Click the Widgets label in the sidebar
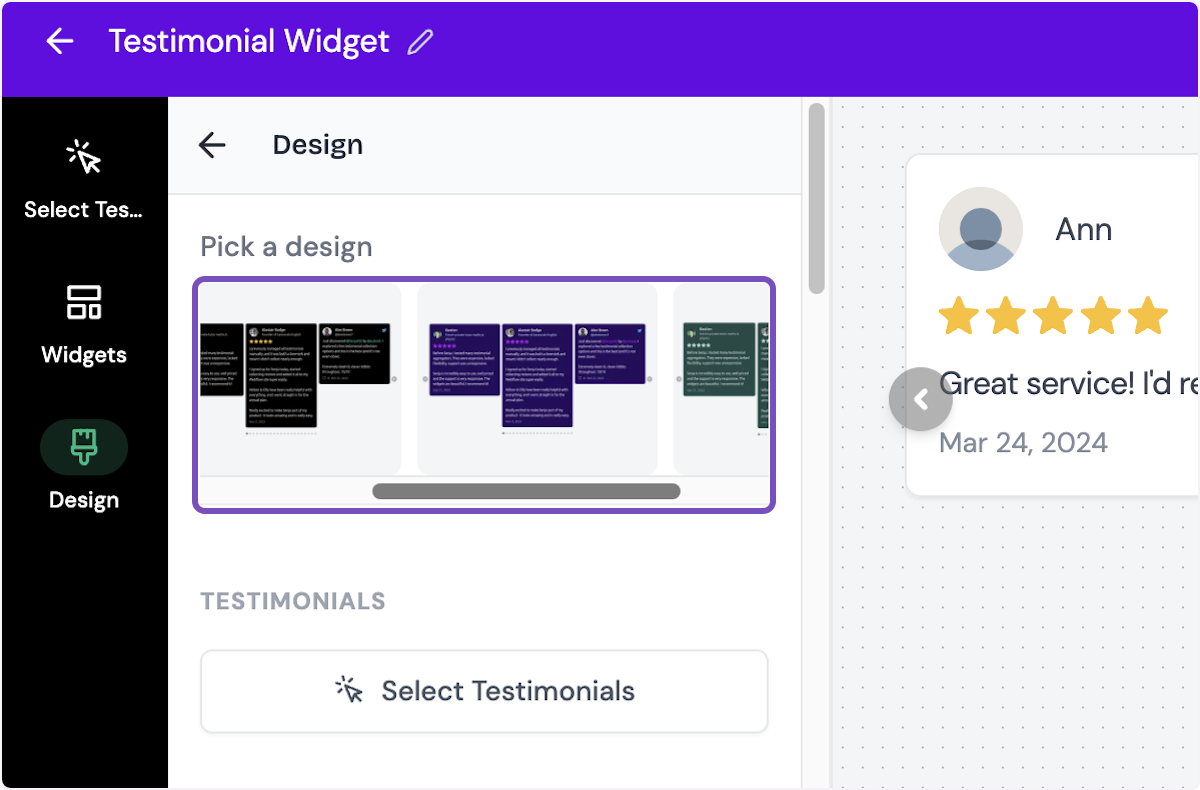 84,354
